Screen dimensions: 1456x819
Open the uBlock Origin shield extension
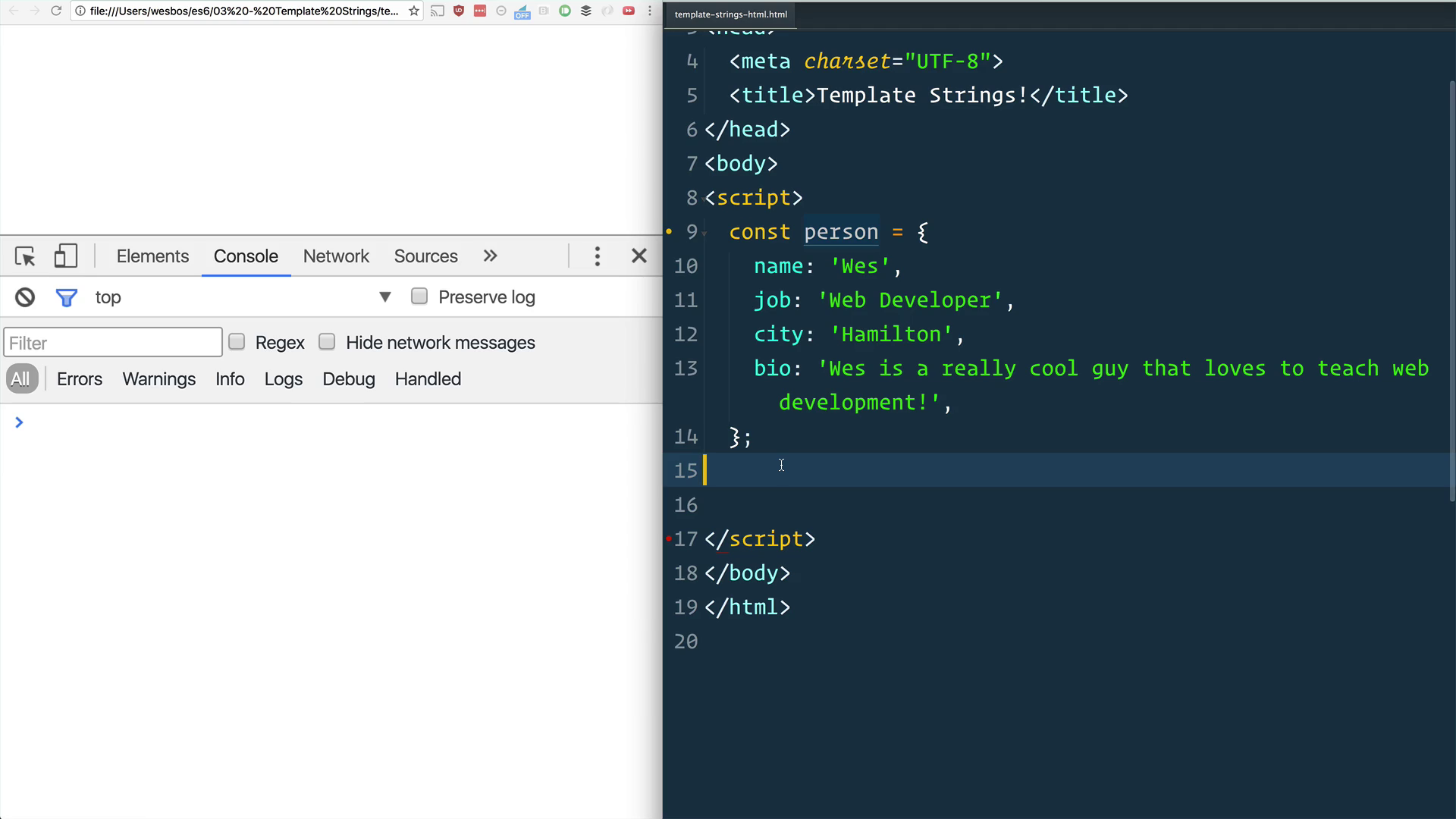tap(459, 11)
